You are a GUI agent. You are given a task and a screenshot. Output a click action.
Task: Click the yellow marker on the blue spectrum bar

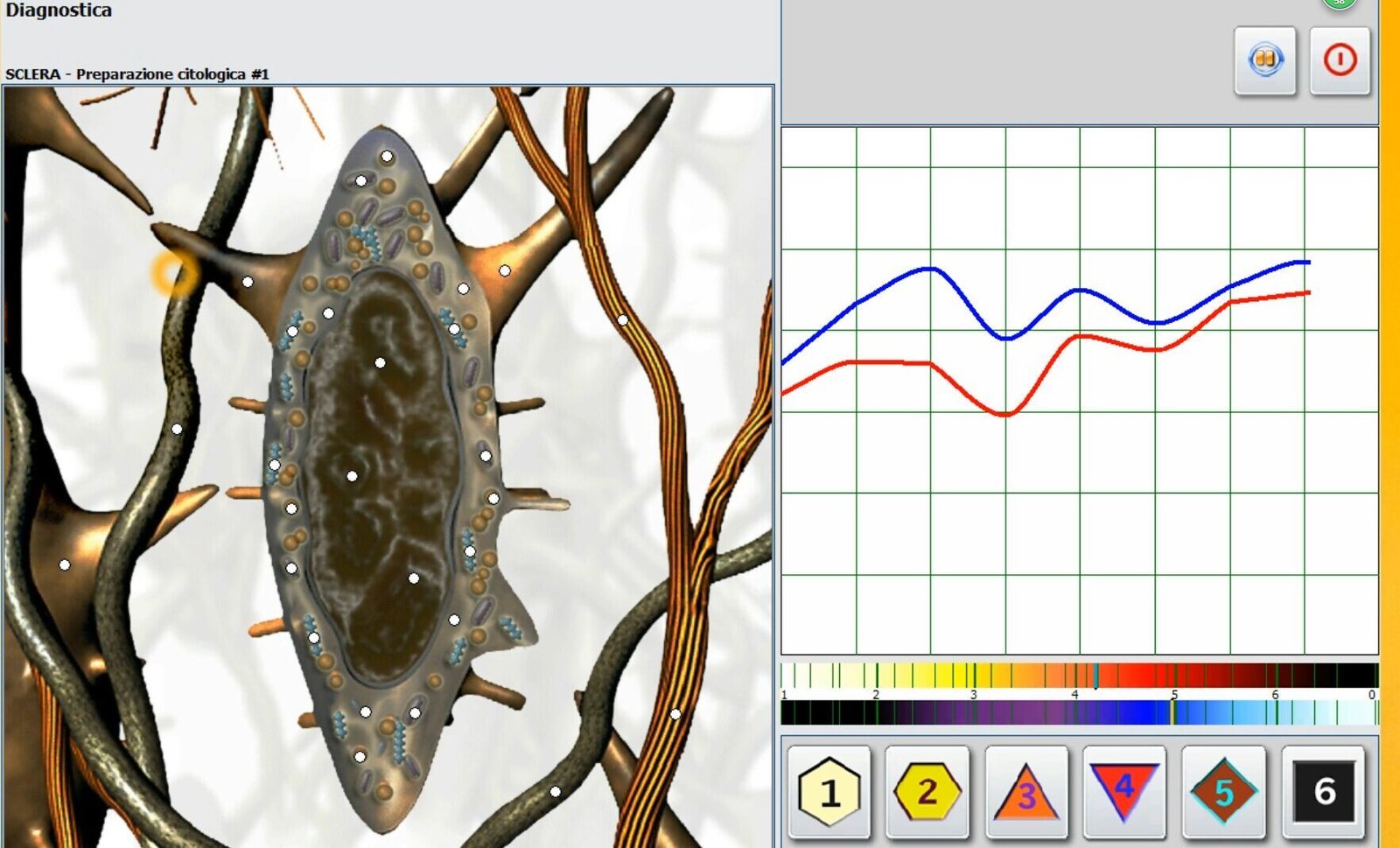pyautogui.click(x=1172, y=712)
